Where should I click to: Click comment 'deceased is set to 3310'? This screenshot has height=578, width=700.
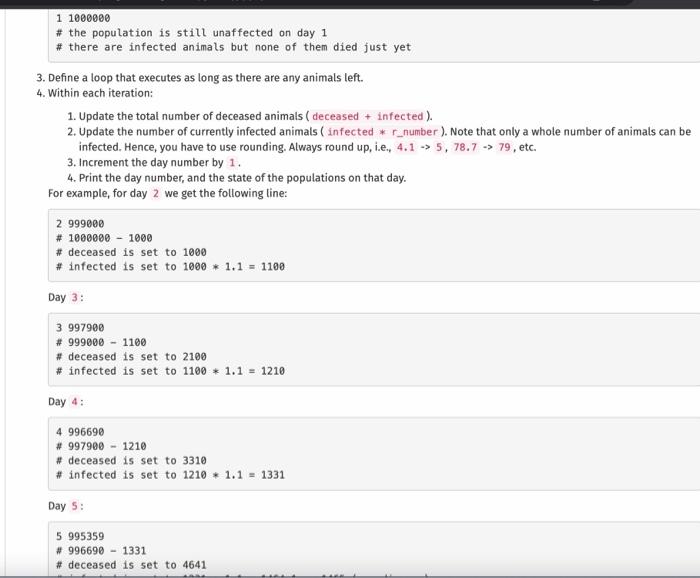click(x=131, y=461)
